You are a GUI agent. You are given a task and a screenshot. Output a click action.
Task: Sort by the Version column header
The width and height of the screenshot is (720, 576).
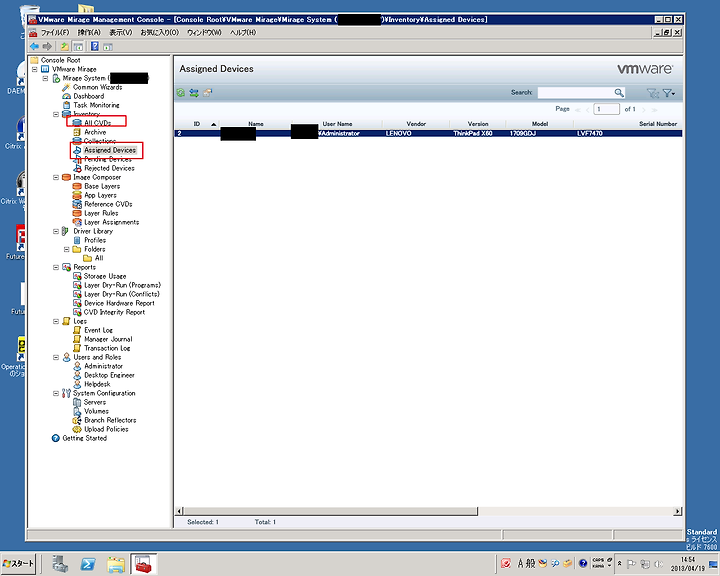[x=478, y=124]
